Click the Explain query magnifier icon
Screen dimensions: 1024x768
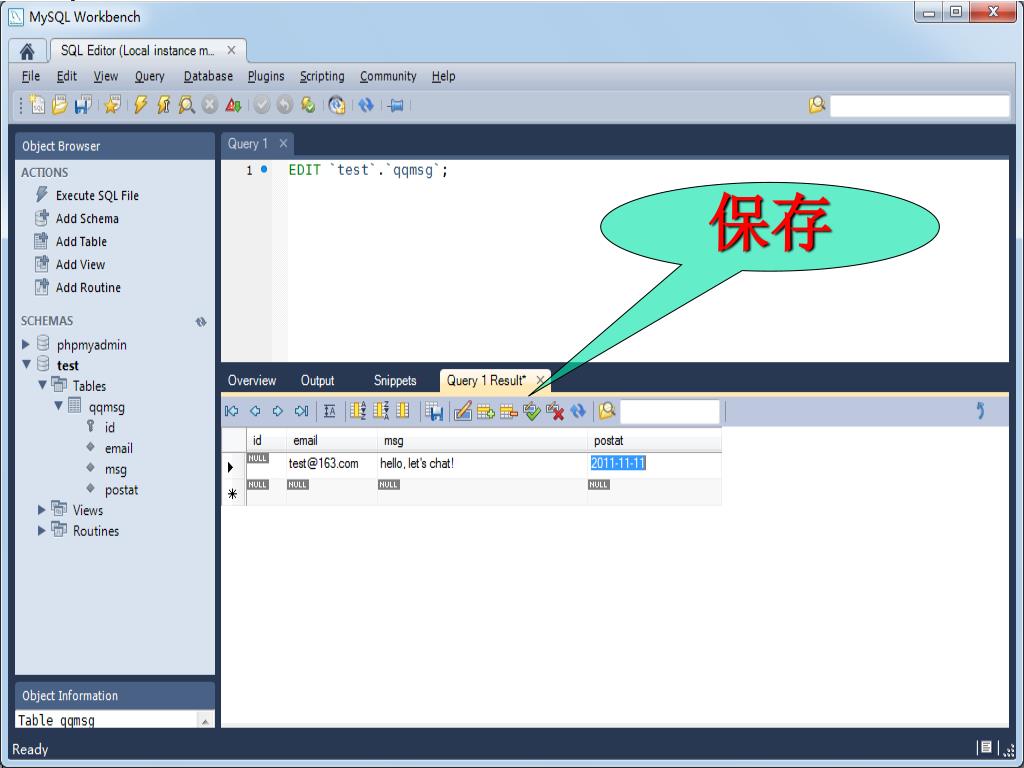pos(186,104)
